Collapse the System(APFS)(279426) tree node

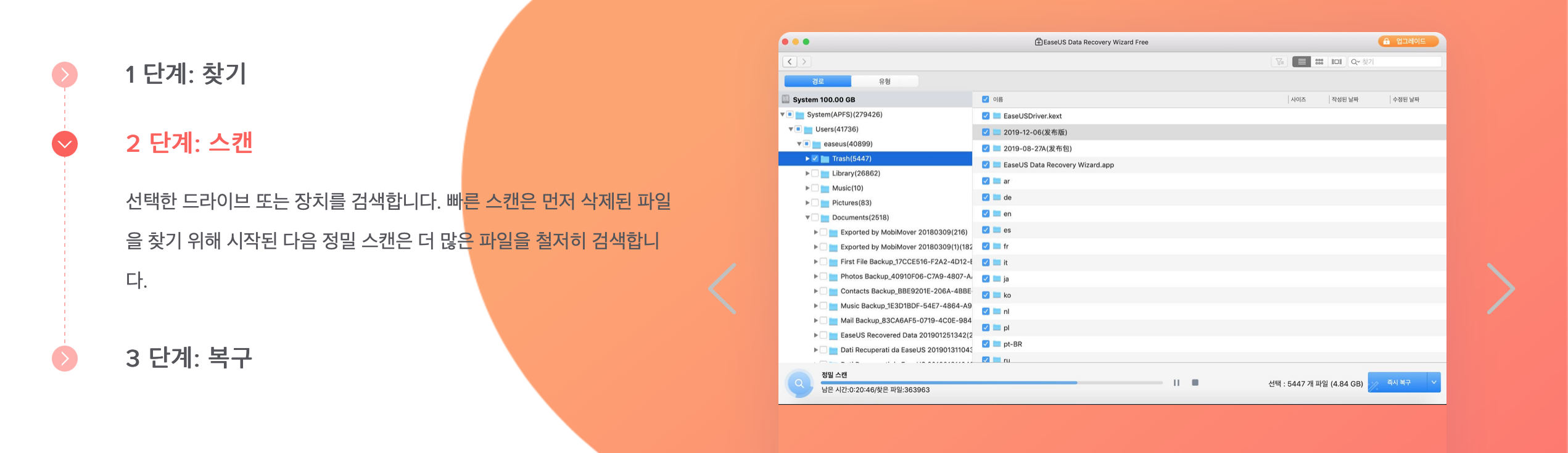(x=782, y=115)
